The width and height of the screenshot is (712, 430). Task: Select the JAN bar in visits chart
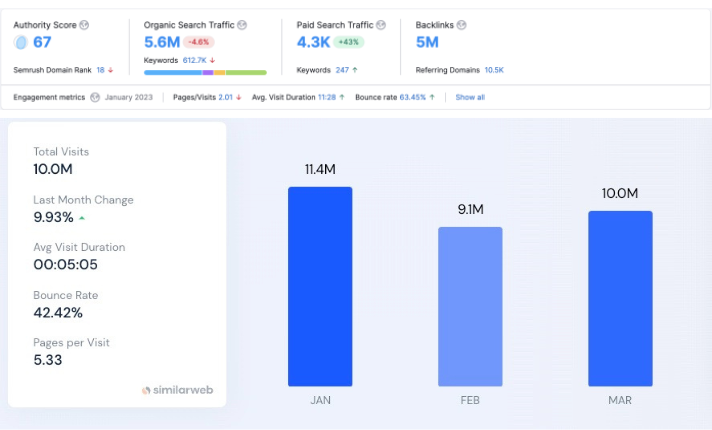tap(320, 287)
